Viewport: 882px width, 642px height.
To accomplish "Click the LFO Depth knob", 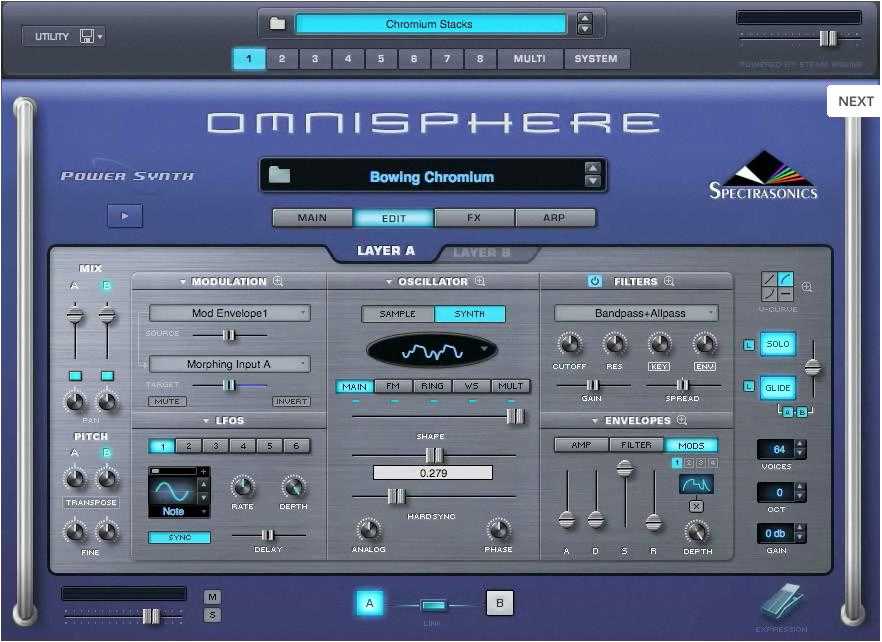I will [293, 487].
